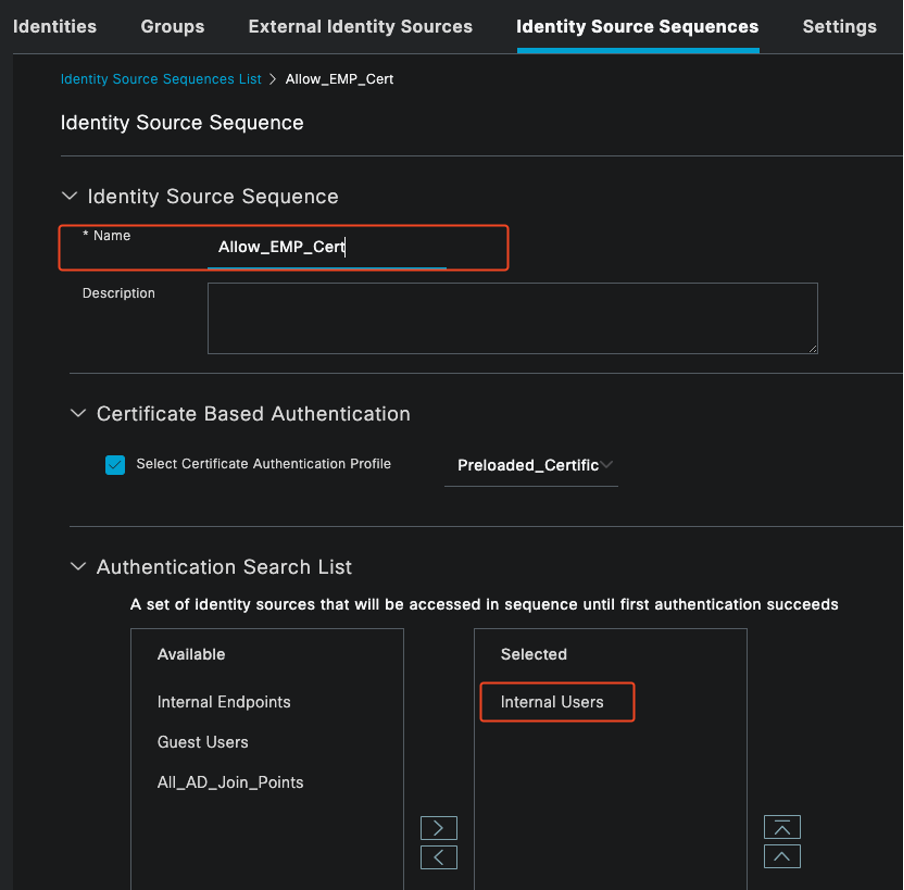Collapse Certificate Based Authentication section
Viewport: 904px width, 890px height.
pyautogui.click(x=78, y=413)
